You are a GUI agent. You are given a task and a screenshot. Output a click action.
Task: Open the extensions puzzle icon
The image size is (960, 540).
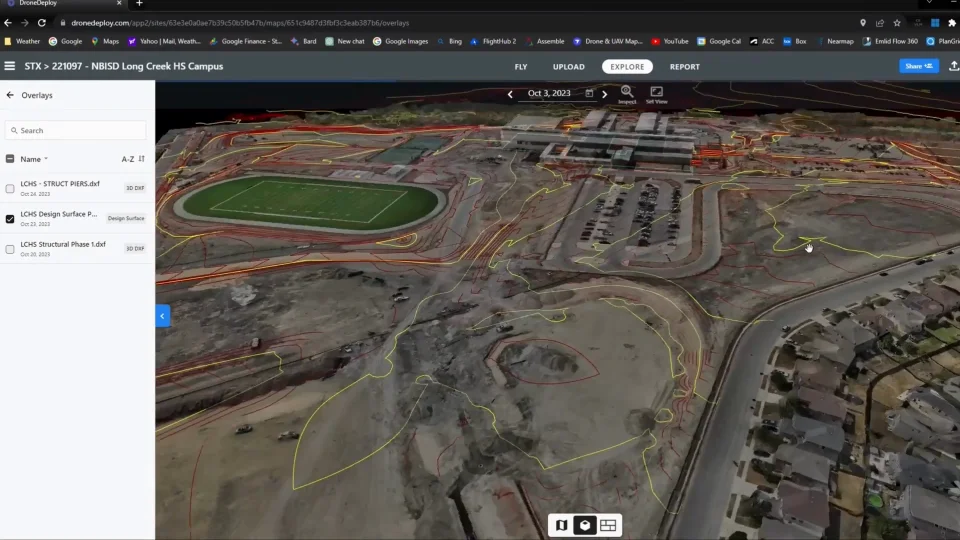[952, 23]
